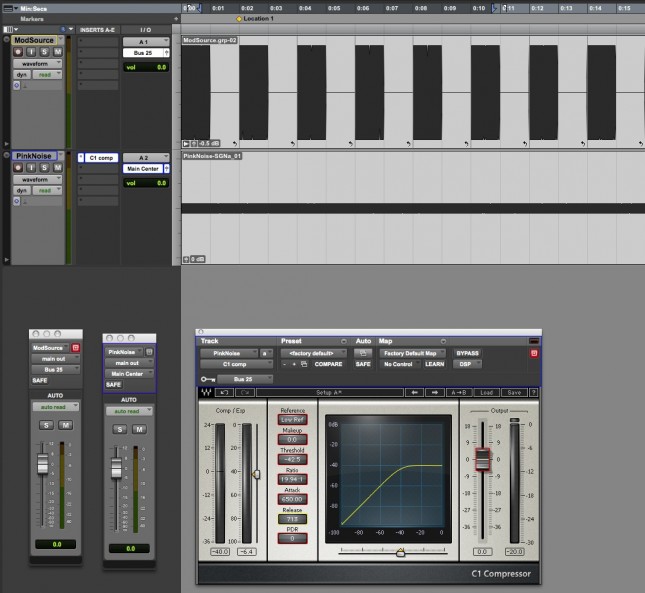This screenshot has height=593, width=645.
Task: Click the key input icon beside Bus 25
Action: click(208, 379)
